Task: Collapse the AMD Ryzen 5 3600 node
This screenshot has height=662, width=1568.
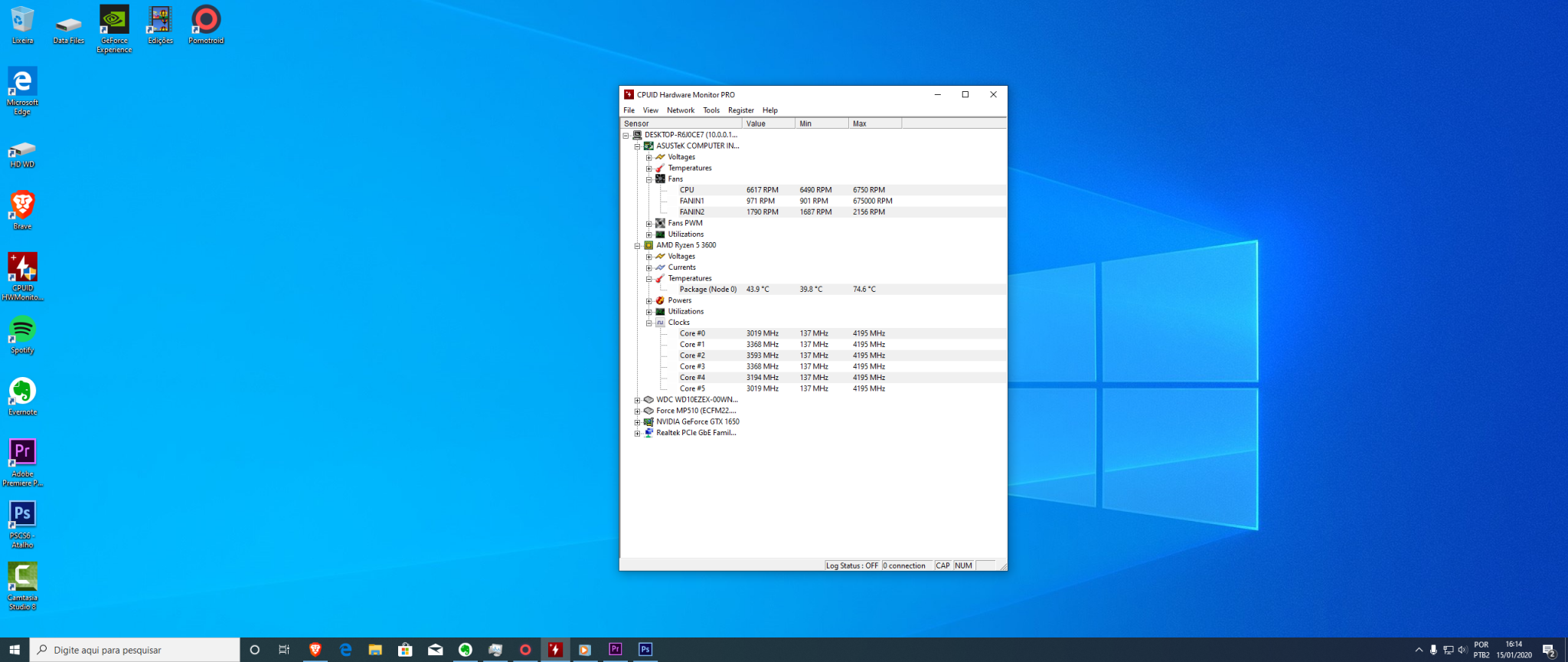Action: pos(637,246)
